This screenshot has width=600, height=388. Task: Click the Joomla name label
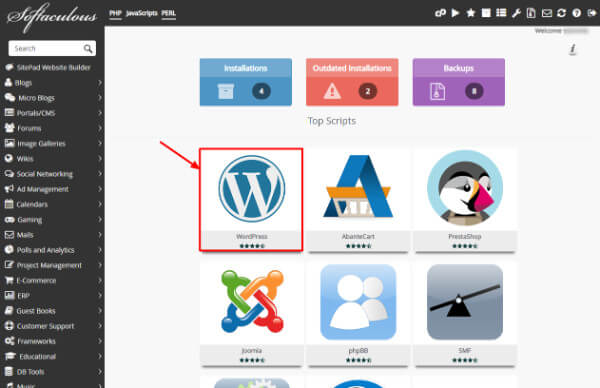(x=252, y=351)
